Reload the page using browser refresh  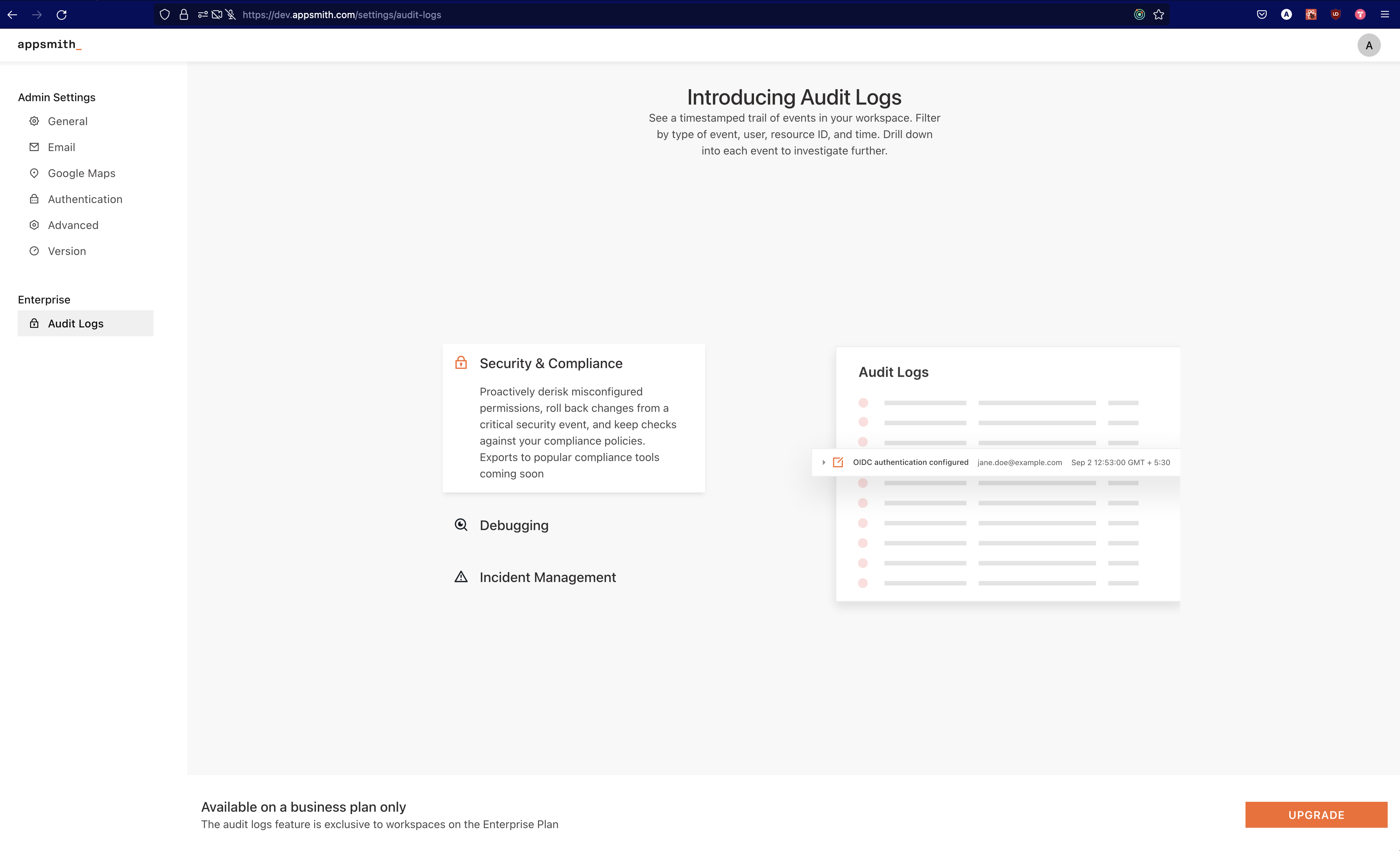(x=62, y=15)
